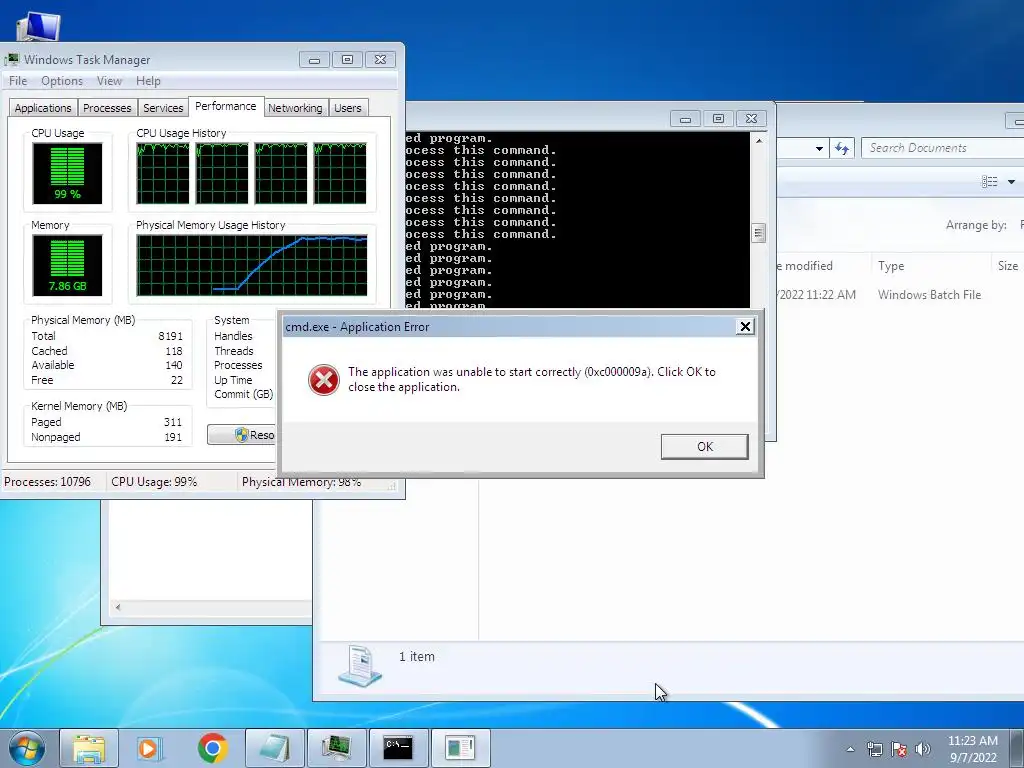Launch Windows Media Player from taskbar

tap(148, 748)
